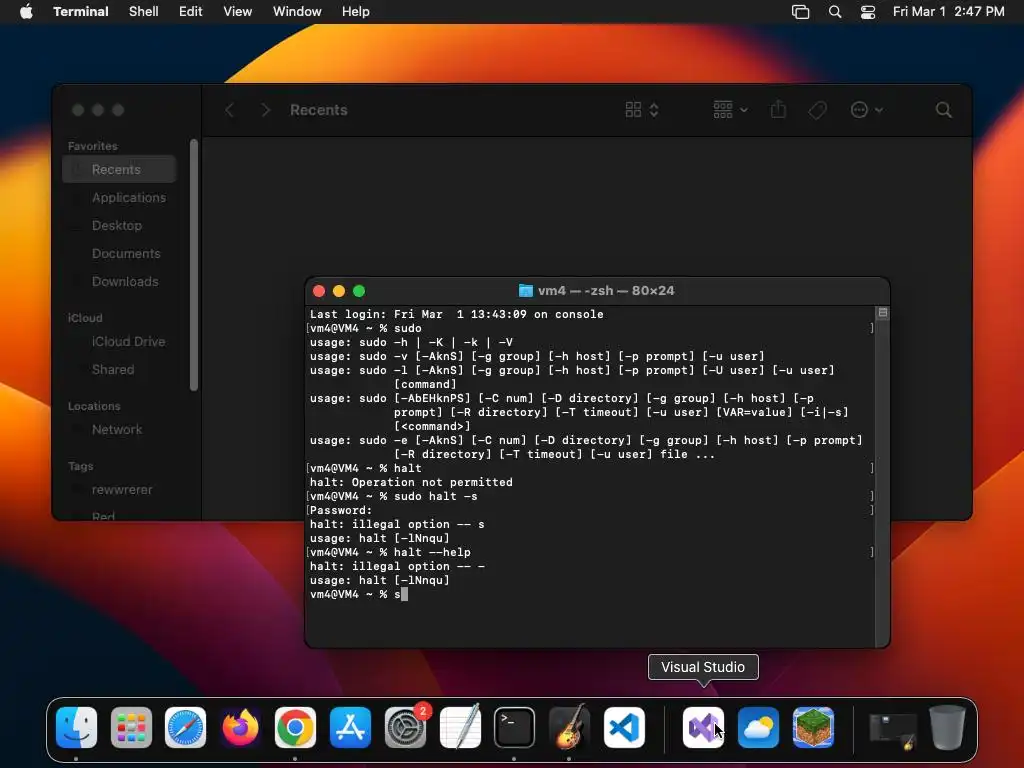Open Google Chrome in the Dock

(x=295, y=727)
